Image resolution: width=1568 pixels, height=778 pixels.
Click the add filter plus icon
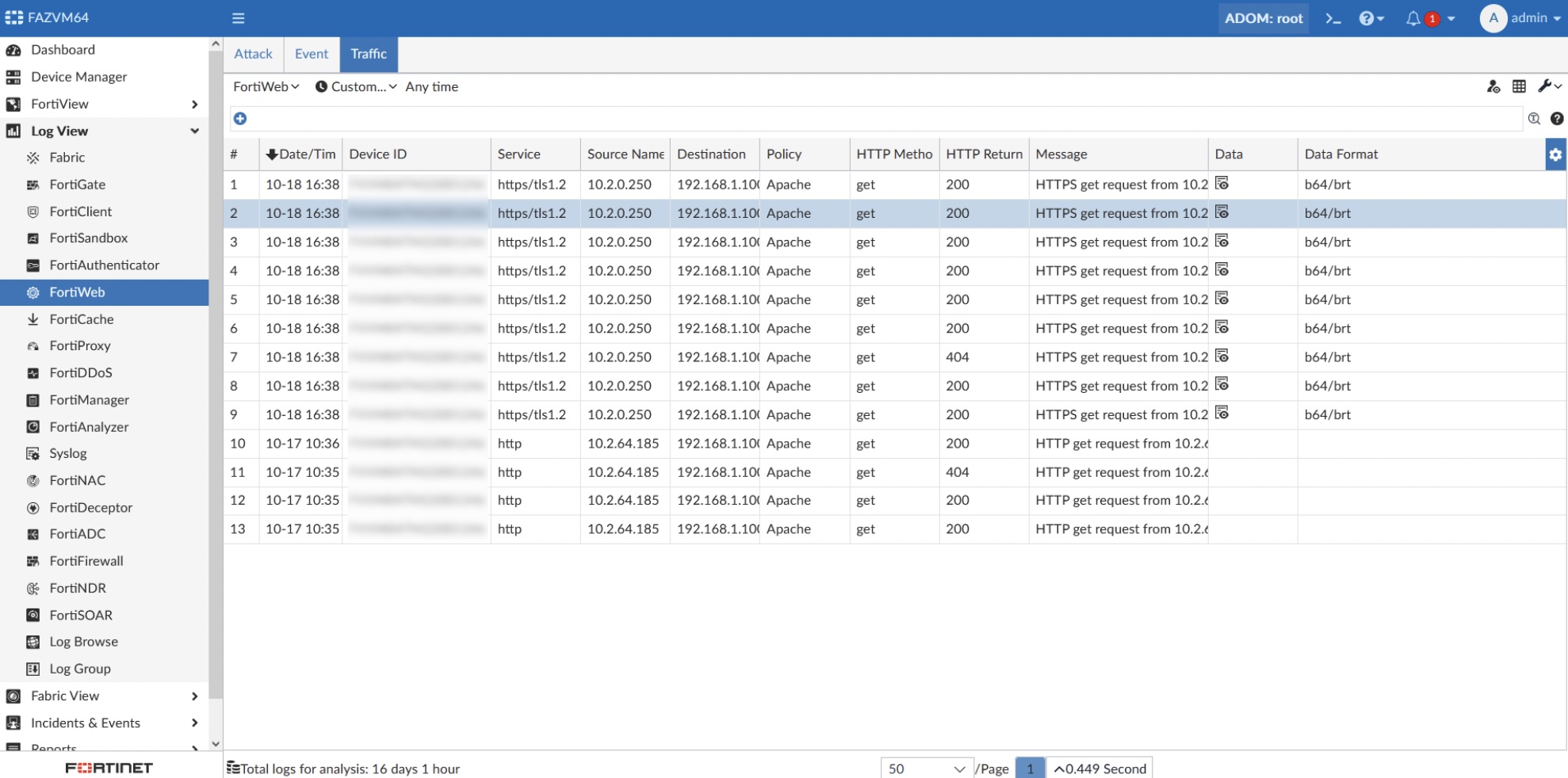click(x=240, y=119)
